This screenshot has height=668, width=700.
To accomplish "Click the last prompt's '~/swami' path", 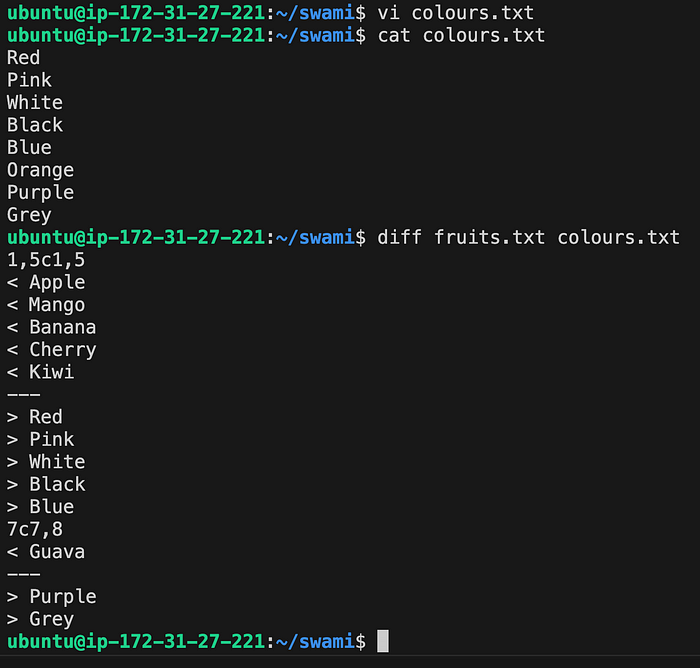I will tap(315, 641).
